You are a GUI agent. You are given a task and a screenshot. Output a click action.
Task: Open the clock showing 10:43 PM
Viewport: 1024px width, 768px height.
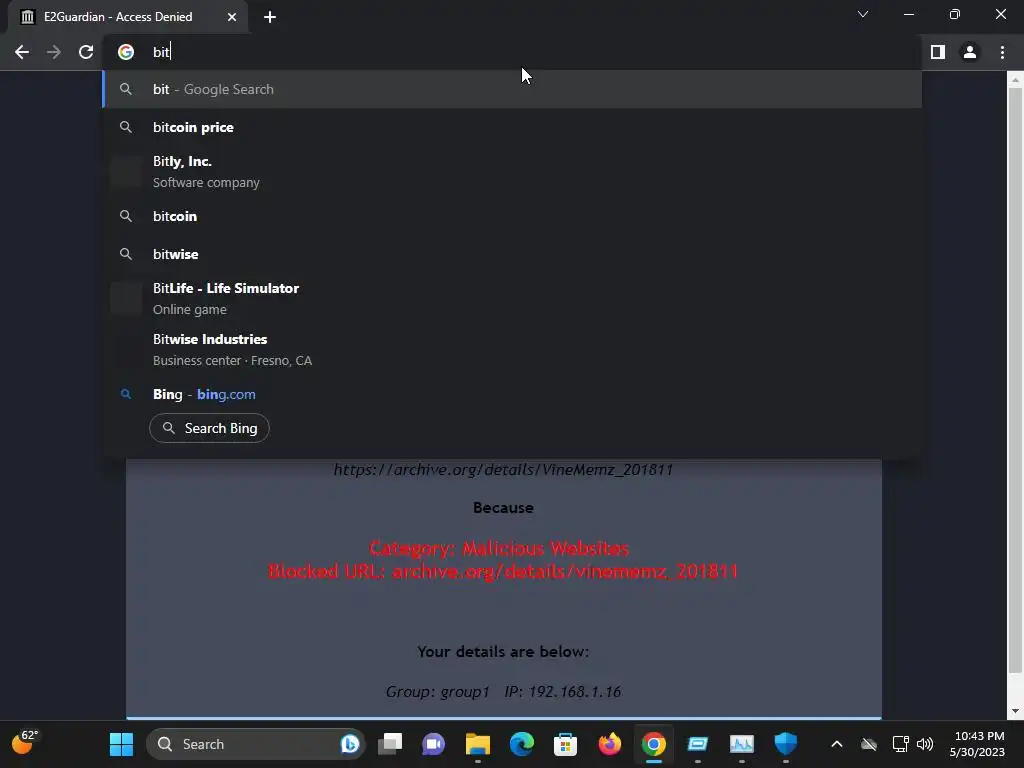[977, 744]
